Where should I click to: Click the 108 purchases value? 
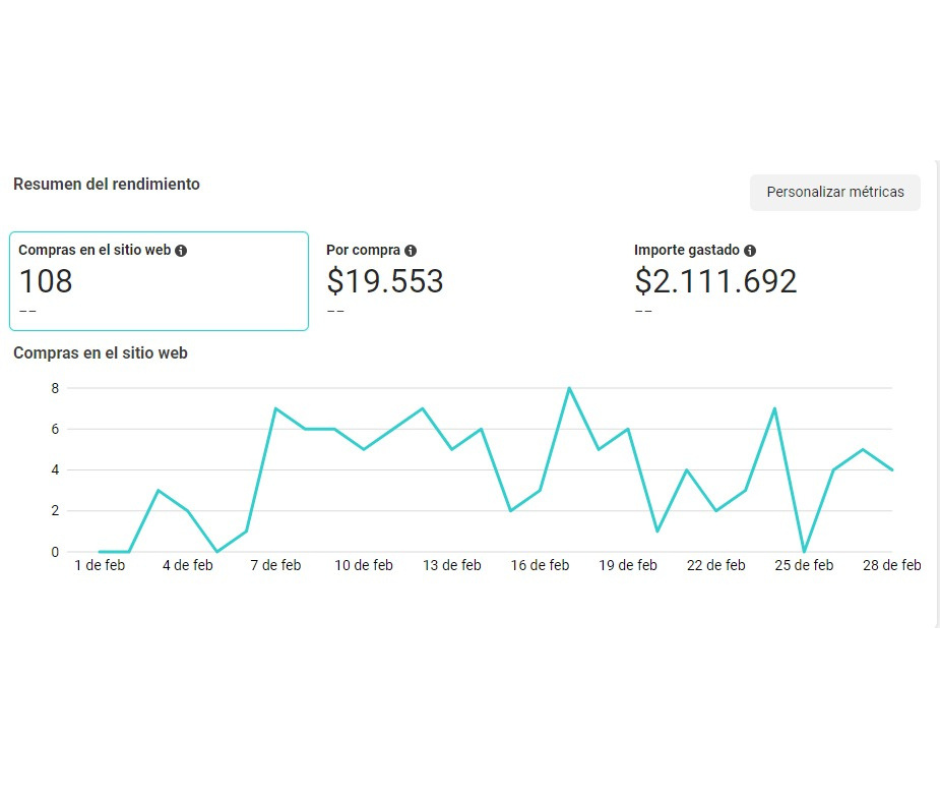coord(46,282)
